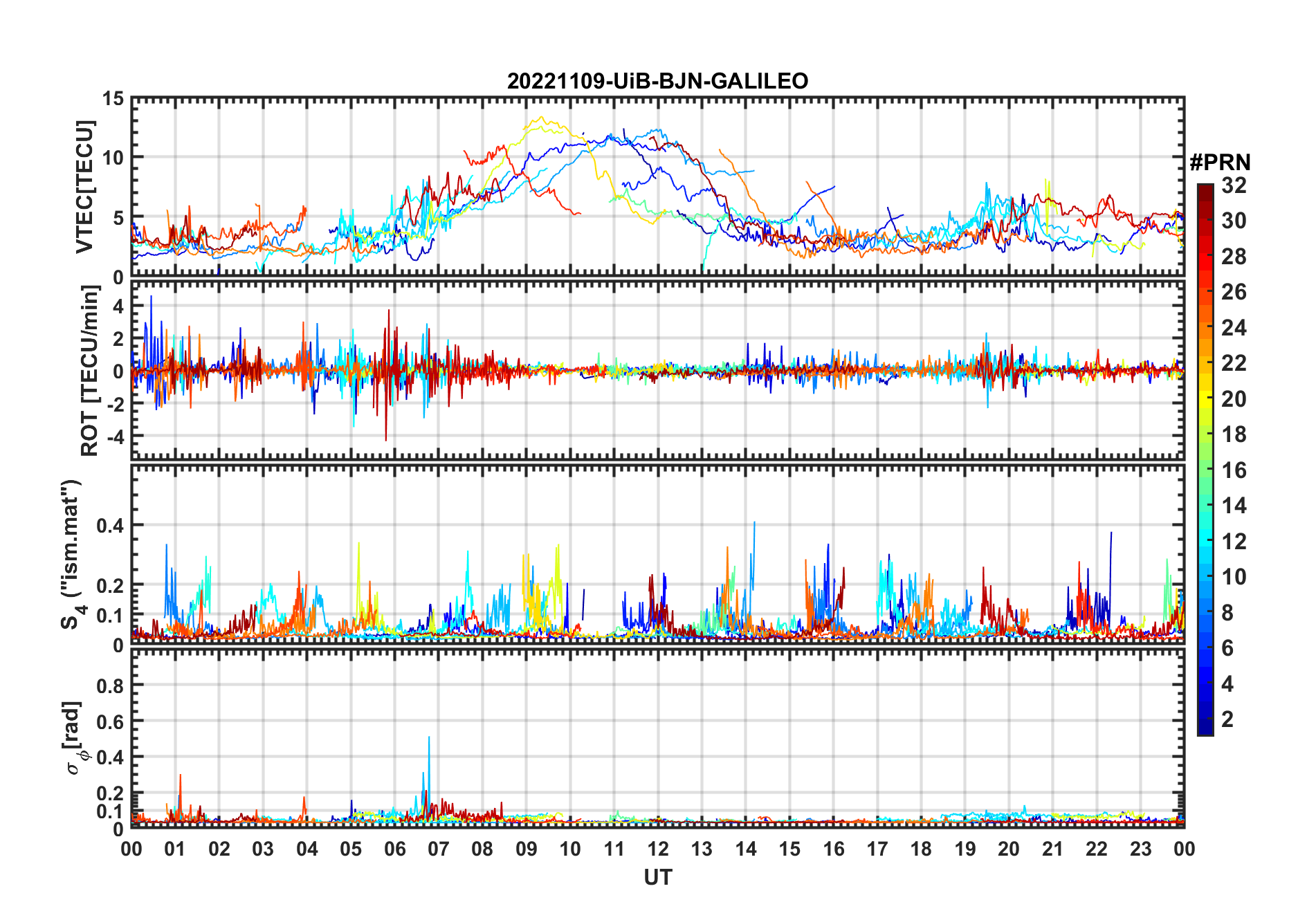Click the 15 tick on the UT axis

click(x=789, y=849)
